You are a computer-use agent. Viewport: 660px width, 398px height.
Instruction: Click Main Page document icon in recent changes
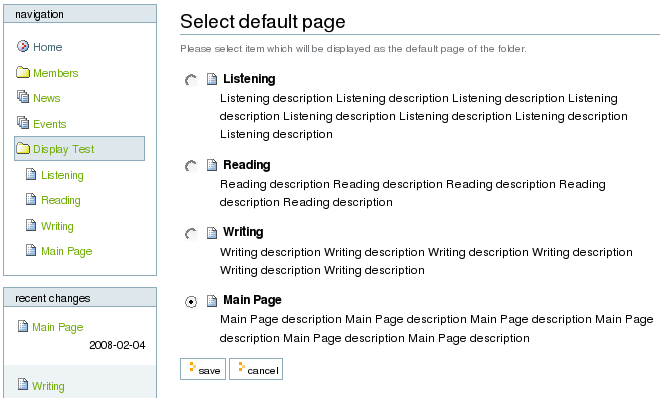click(23, 326)
